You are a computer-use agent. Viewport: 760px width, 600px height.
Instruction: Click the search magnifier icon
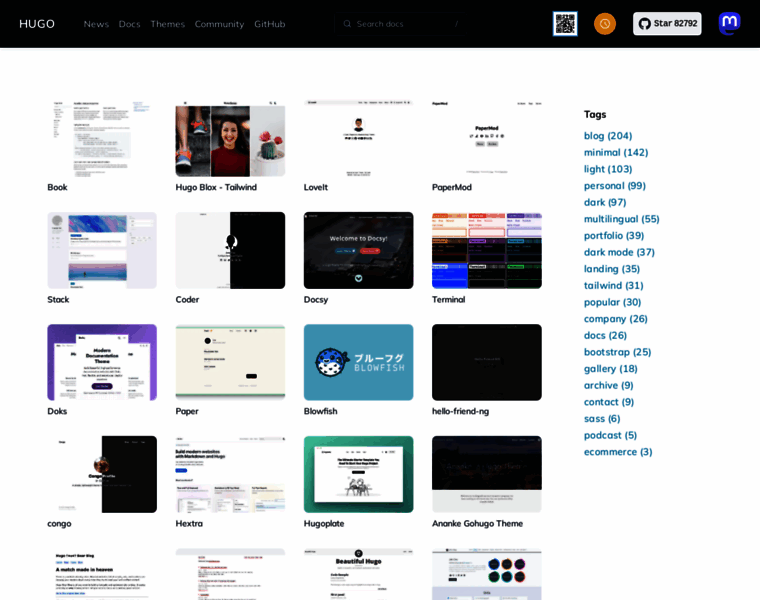pos(347,24)
